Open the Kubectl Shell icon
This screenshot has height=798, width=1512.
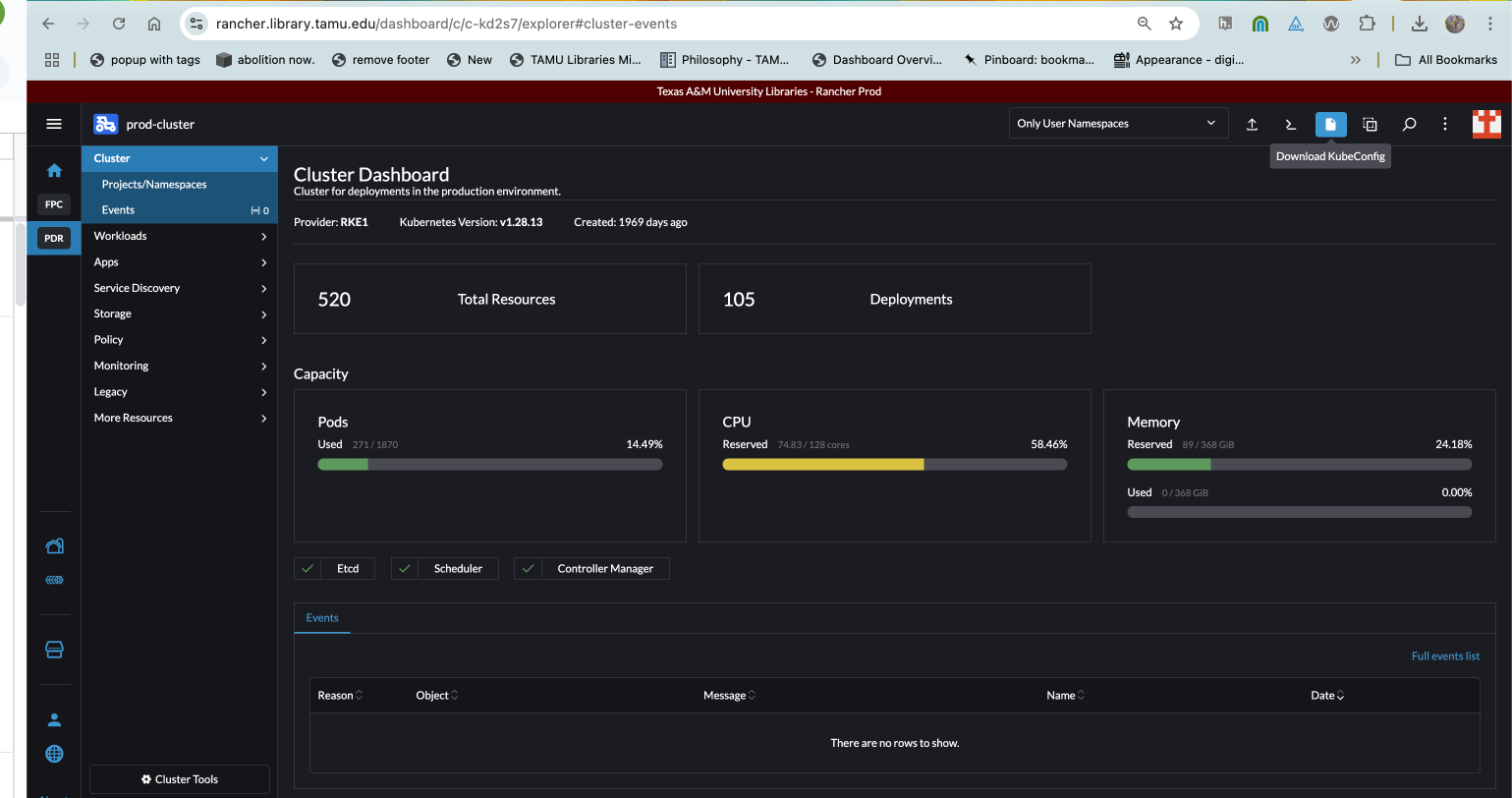(1291, 124)
